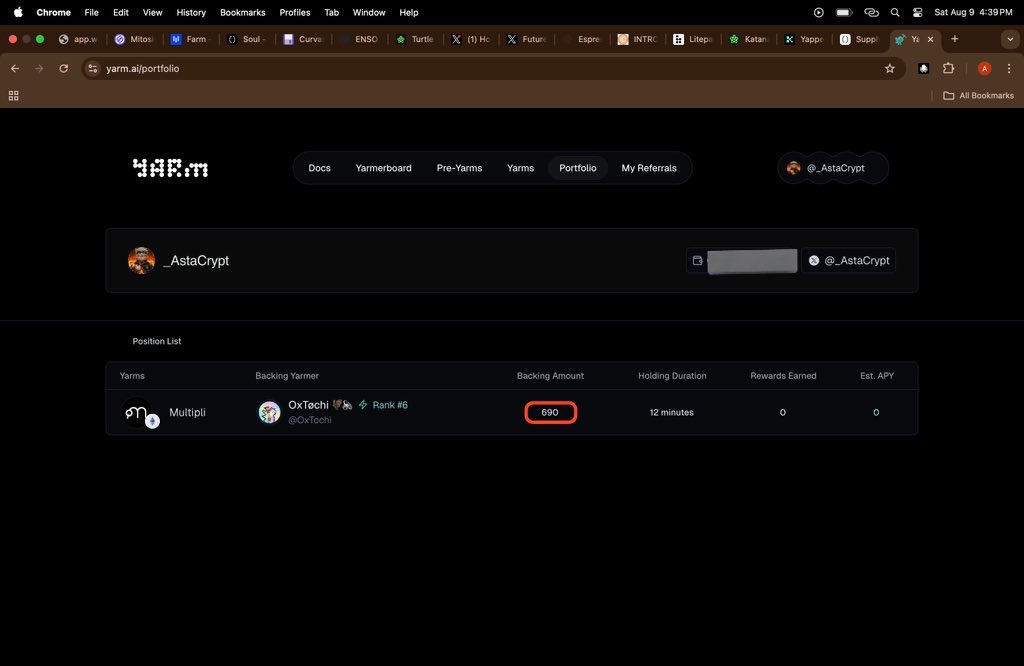Open the Extensions puzzle icon
Screen dimensions: 1024x666
[948, 69]
